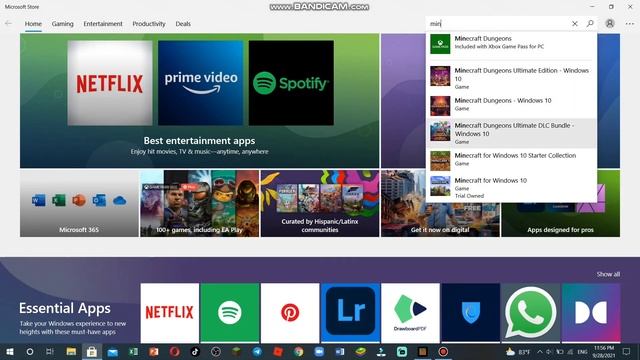The width and height of the screenshot is (640, 360).
Task: Open Pinterest in Essential Apps row
Action: click(x=290, y=313)
